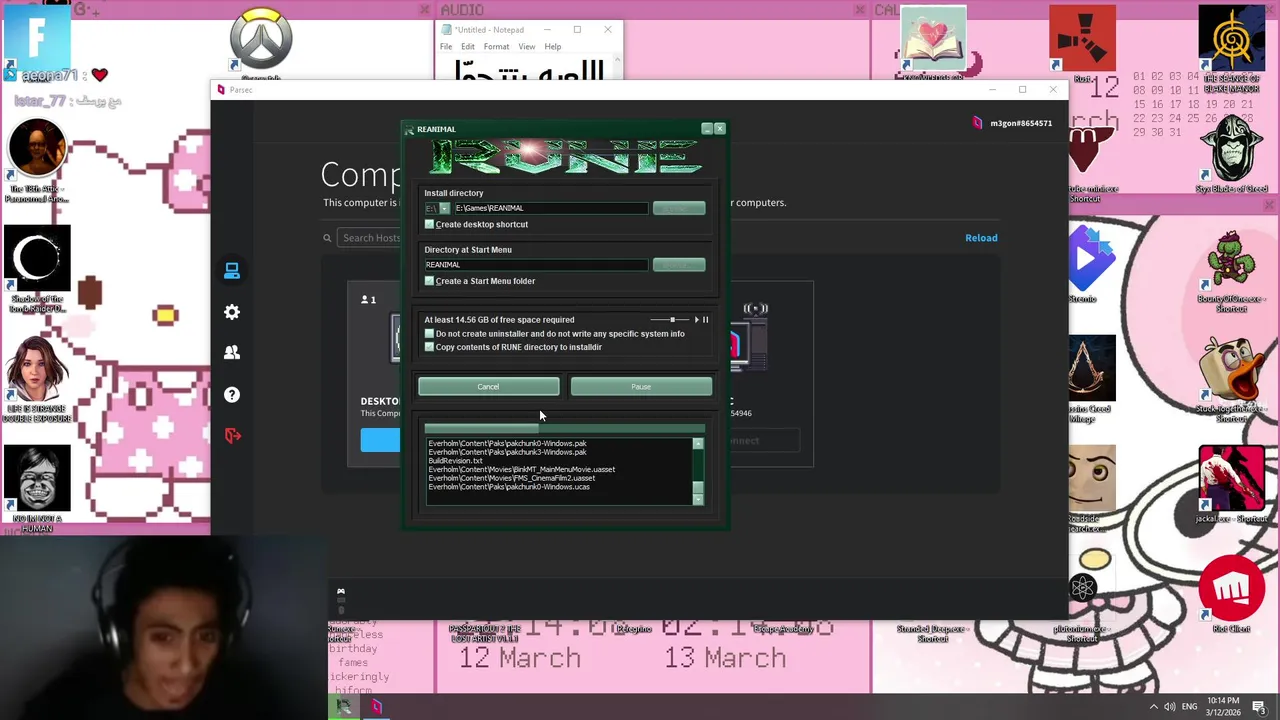
Task: Open File menu in Notepad
Action: 446,47
